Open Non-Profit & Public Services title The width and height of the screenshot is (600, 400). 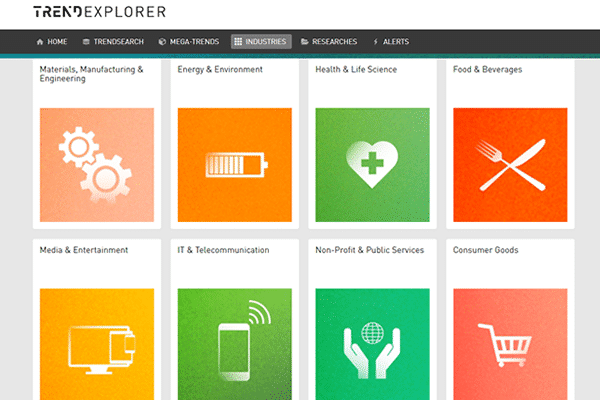[370, 250]
